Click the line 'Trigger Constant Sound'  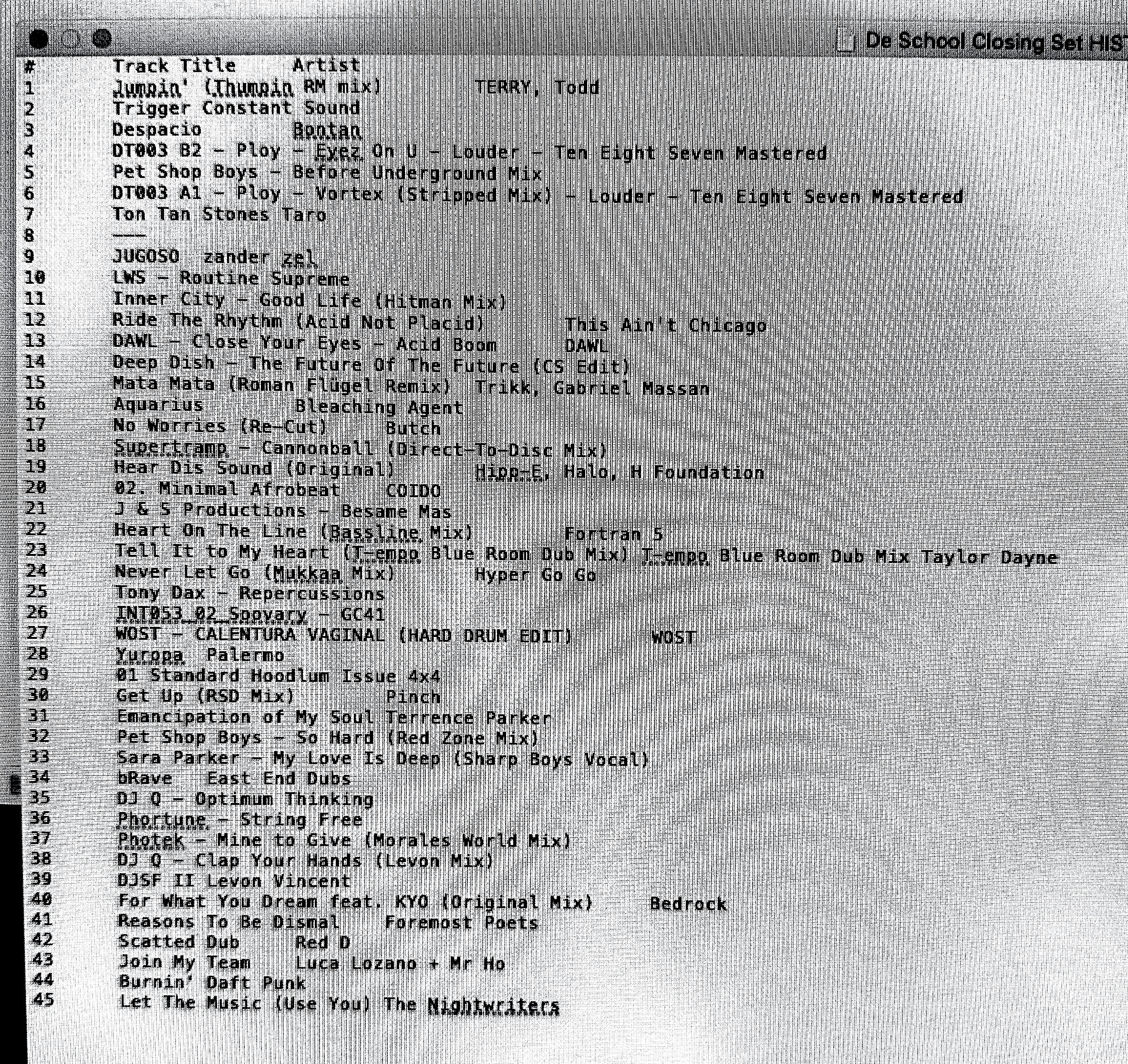pyautogui.click(x=237, y=108)
